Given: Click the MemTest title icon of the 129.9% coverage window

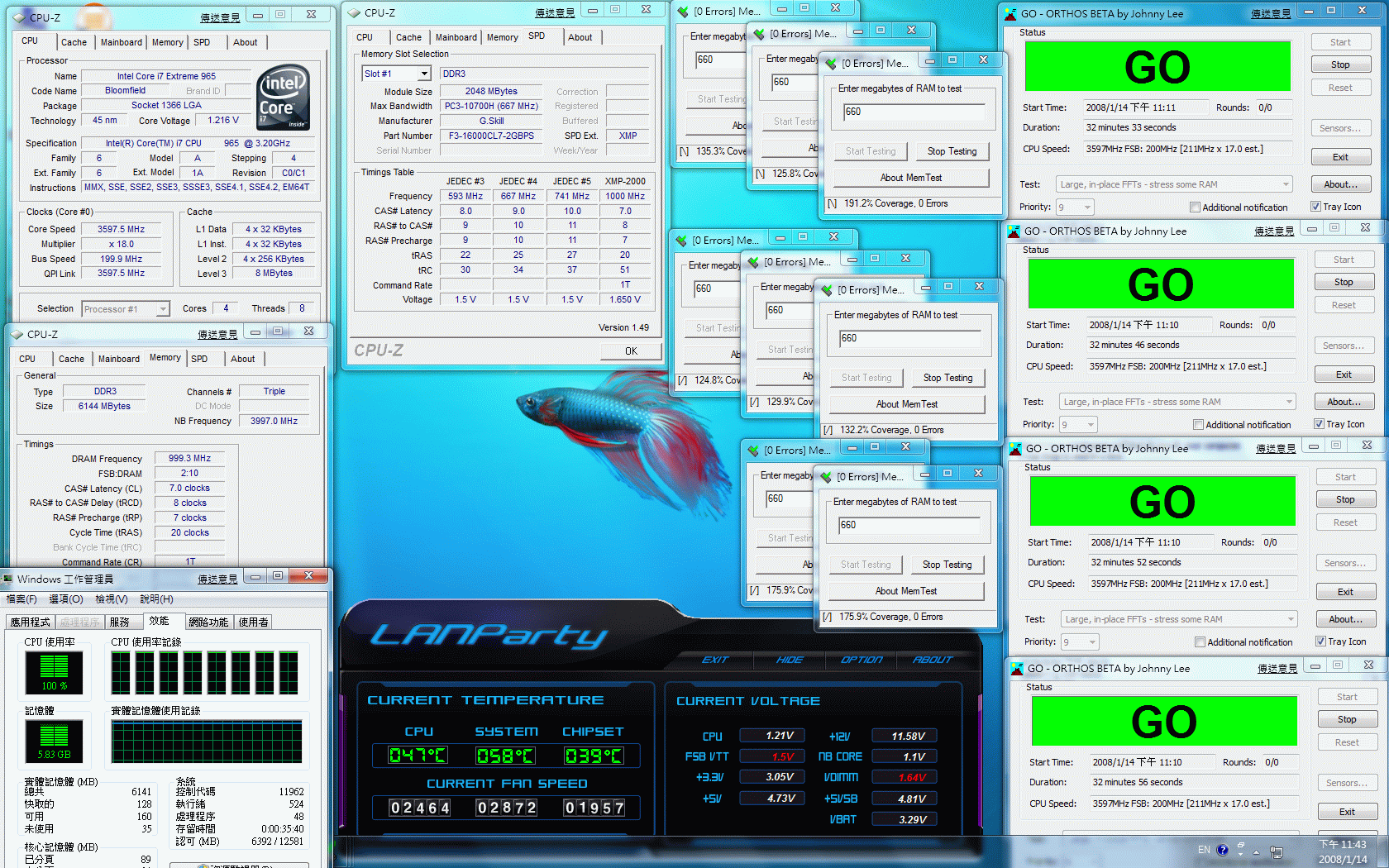Looking at the screenshot, I should click(x=753, y=262).
